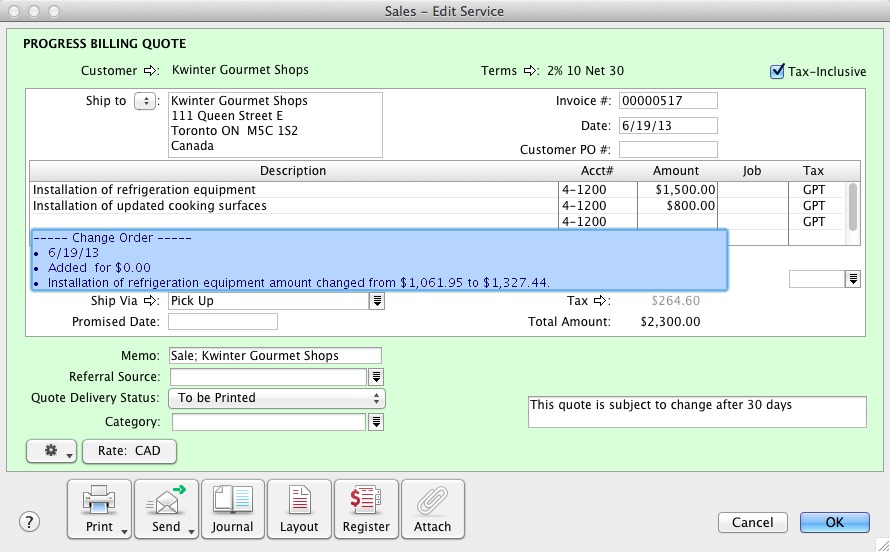Cancel the service quote edit

(752, 522)
